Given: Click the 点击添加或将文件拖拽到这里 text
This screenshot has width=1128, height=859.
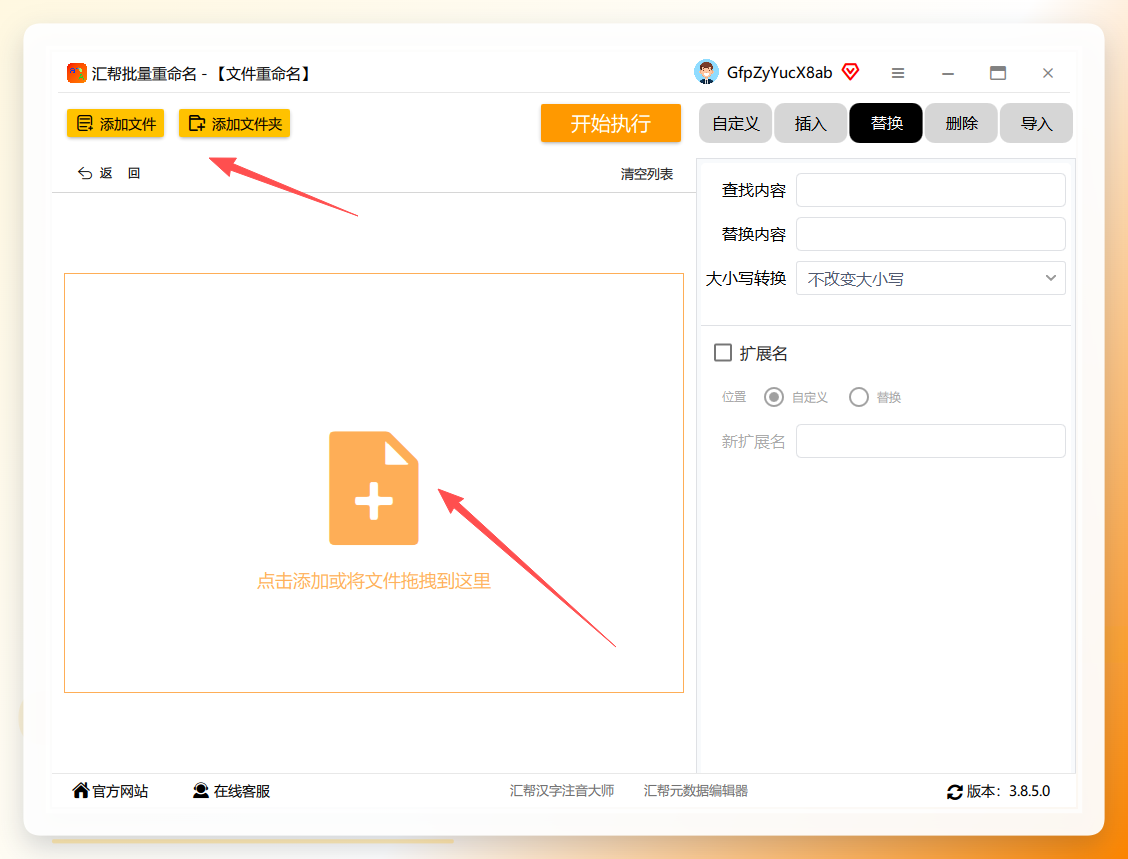Looking at the screenshot, I should pyautogui.click(x=373, y=581).
